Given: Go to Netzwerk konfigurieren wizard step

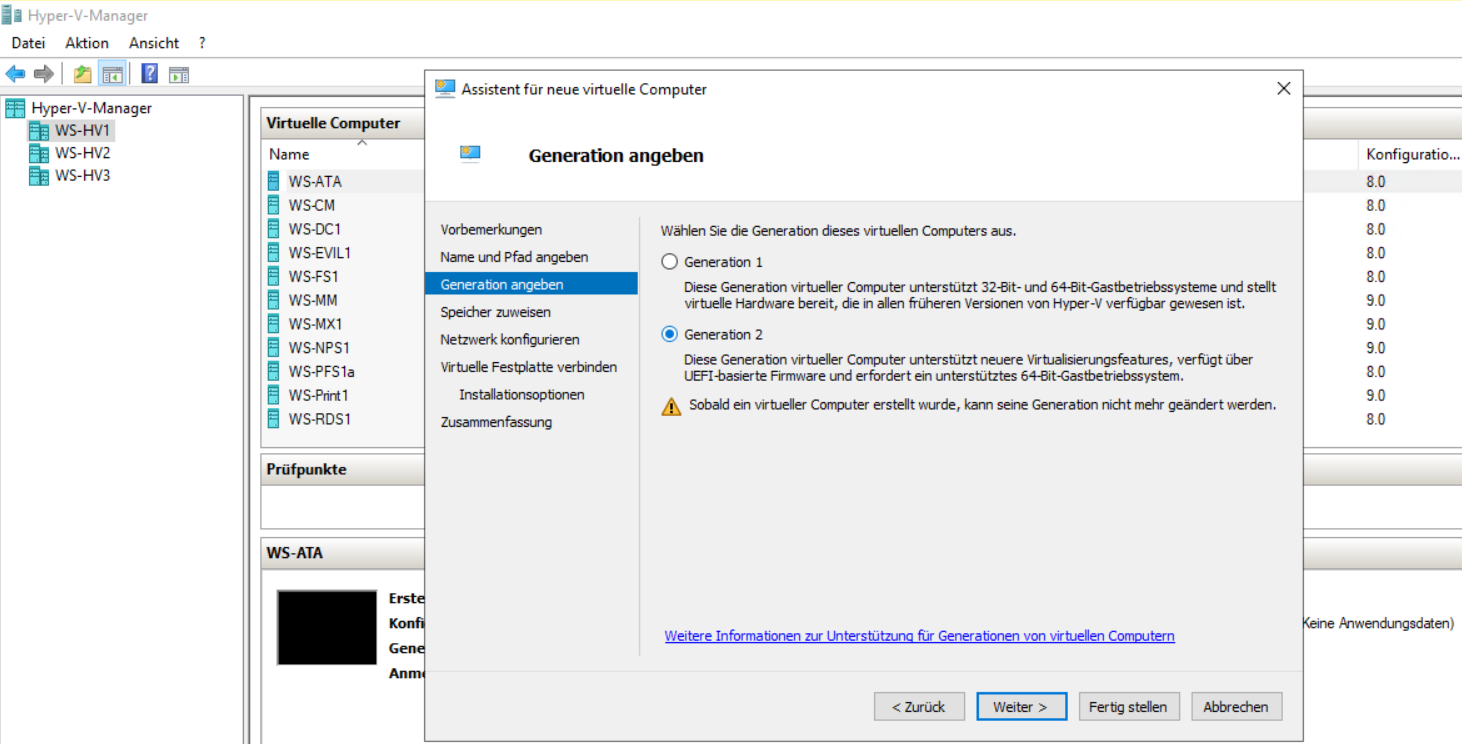Looking at the screenshot, I should coord(510,339).
